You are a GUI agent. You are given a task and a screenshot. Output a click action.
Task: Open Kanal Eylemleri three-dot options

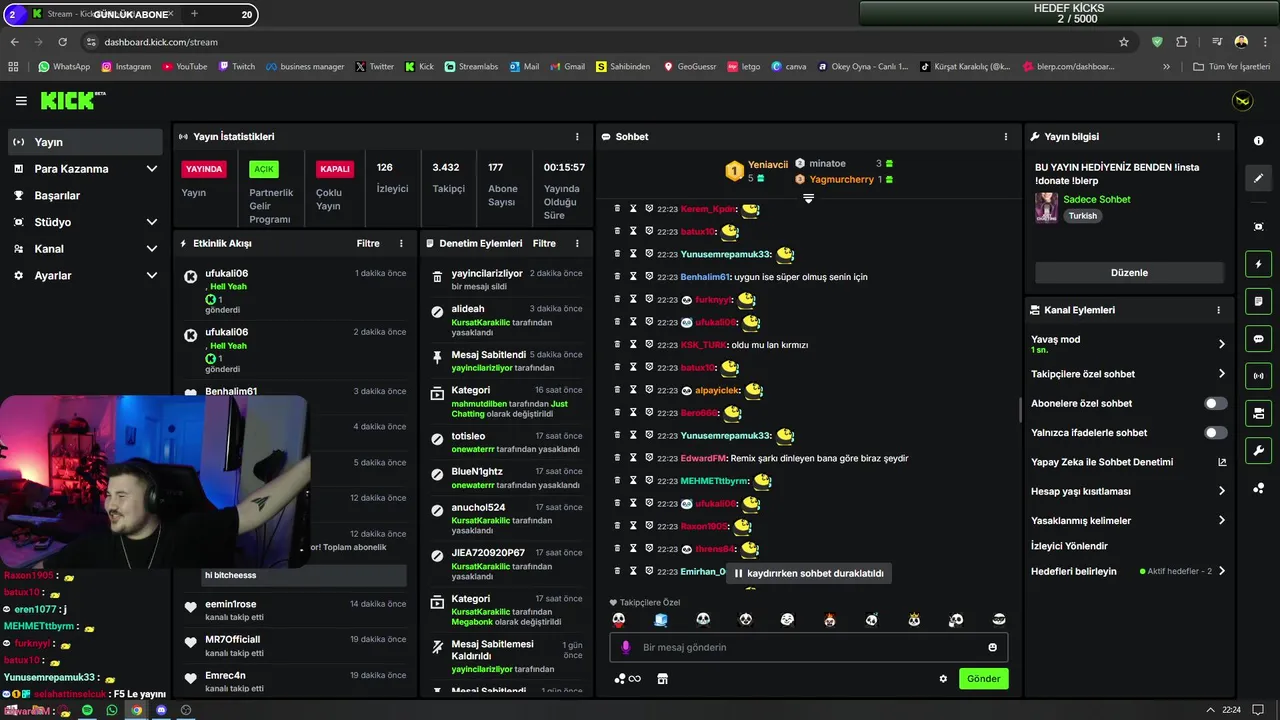pyautogui.click(x=1218, y=310)
